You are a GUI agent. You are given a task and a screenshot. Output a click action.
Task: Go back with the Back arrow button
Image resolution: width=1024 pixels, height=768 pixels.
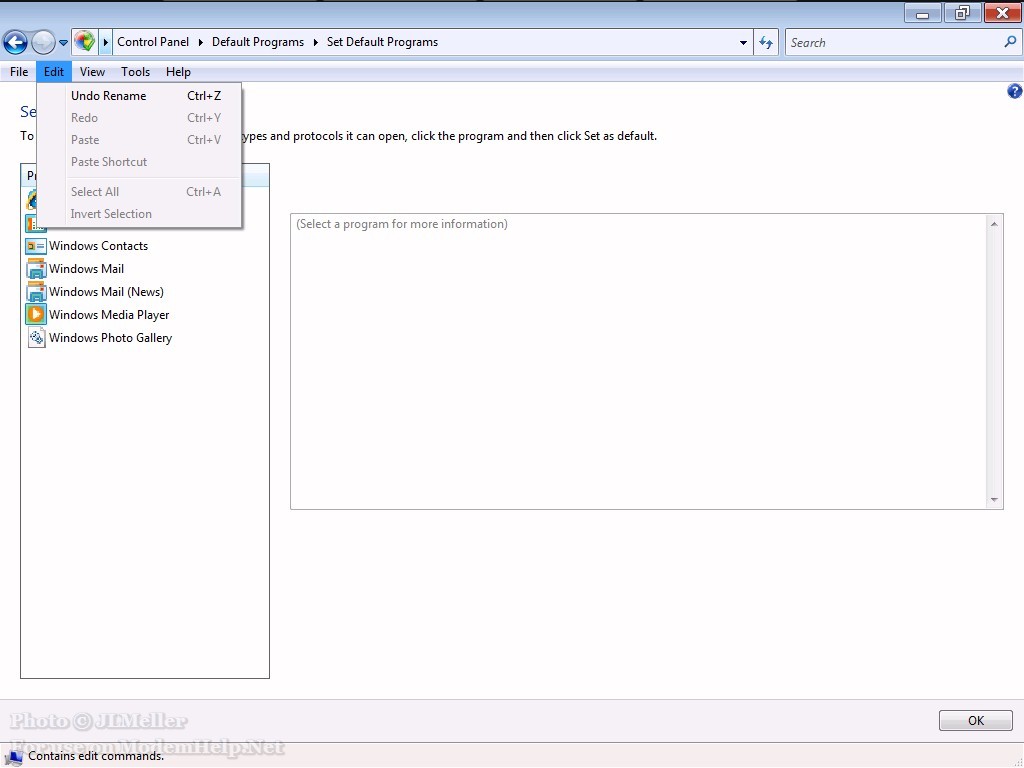[x=15, y=42]
